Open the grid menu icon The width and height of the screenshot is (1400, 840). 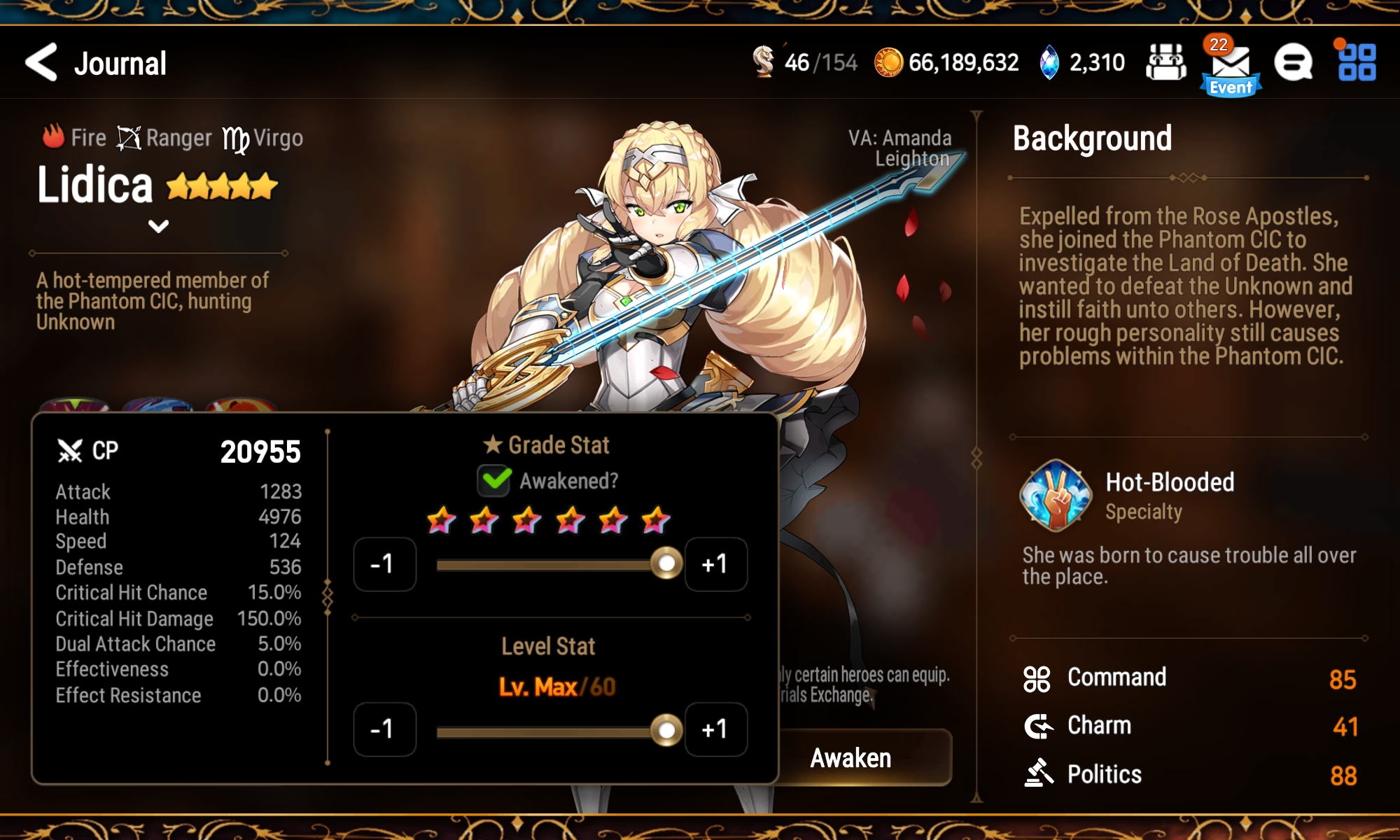1357,62
